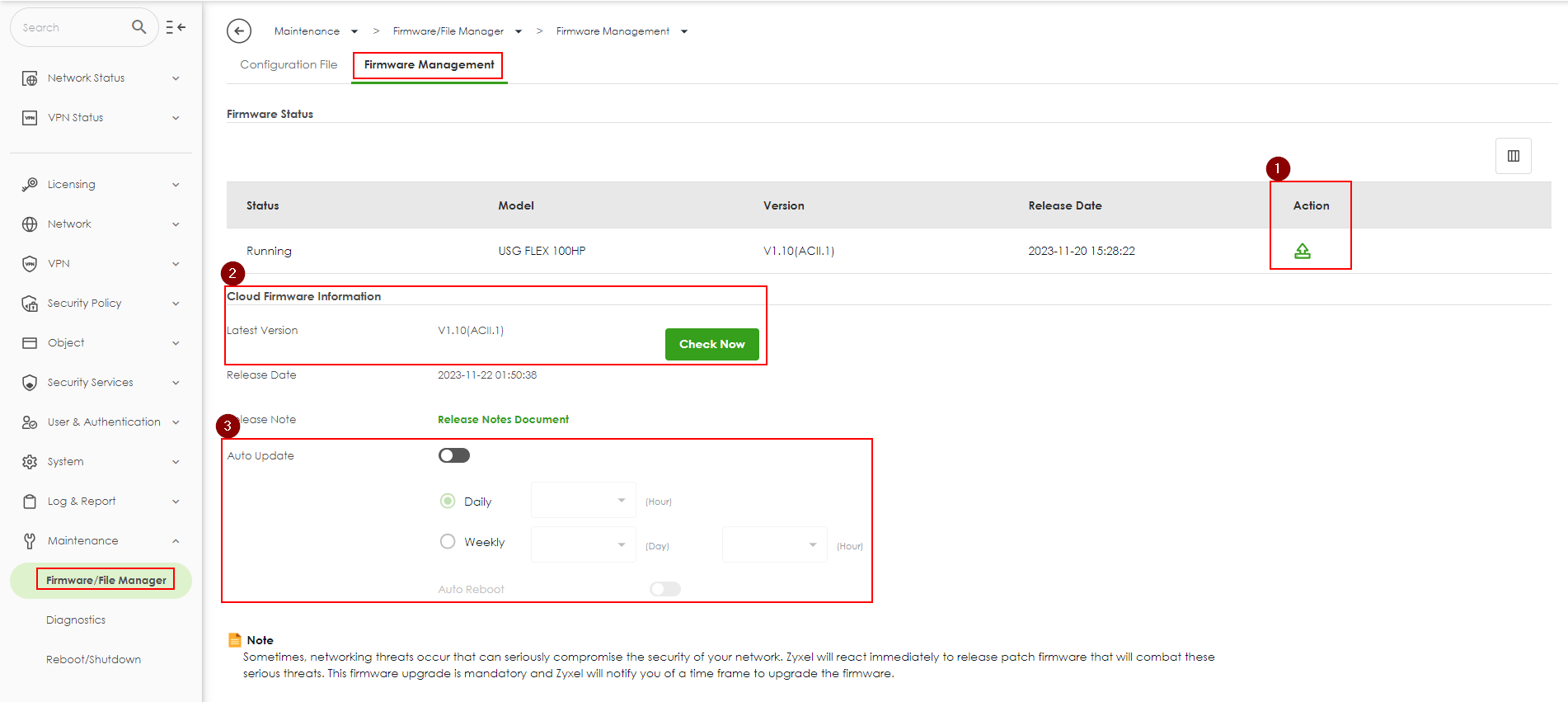Select the Daily radio button
Screen dimensions: 1568x702
click(x=448, y=501)
